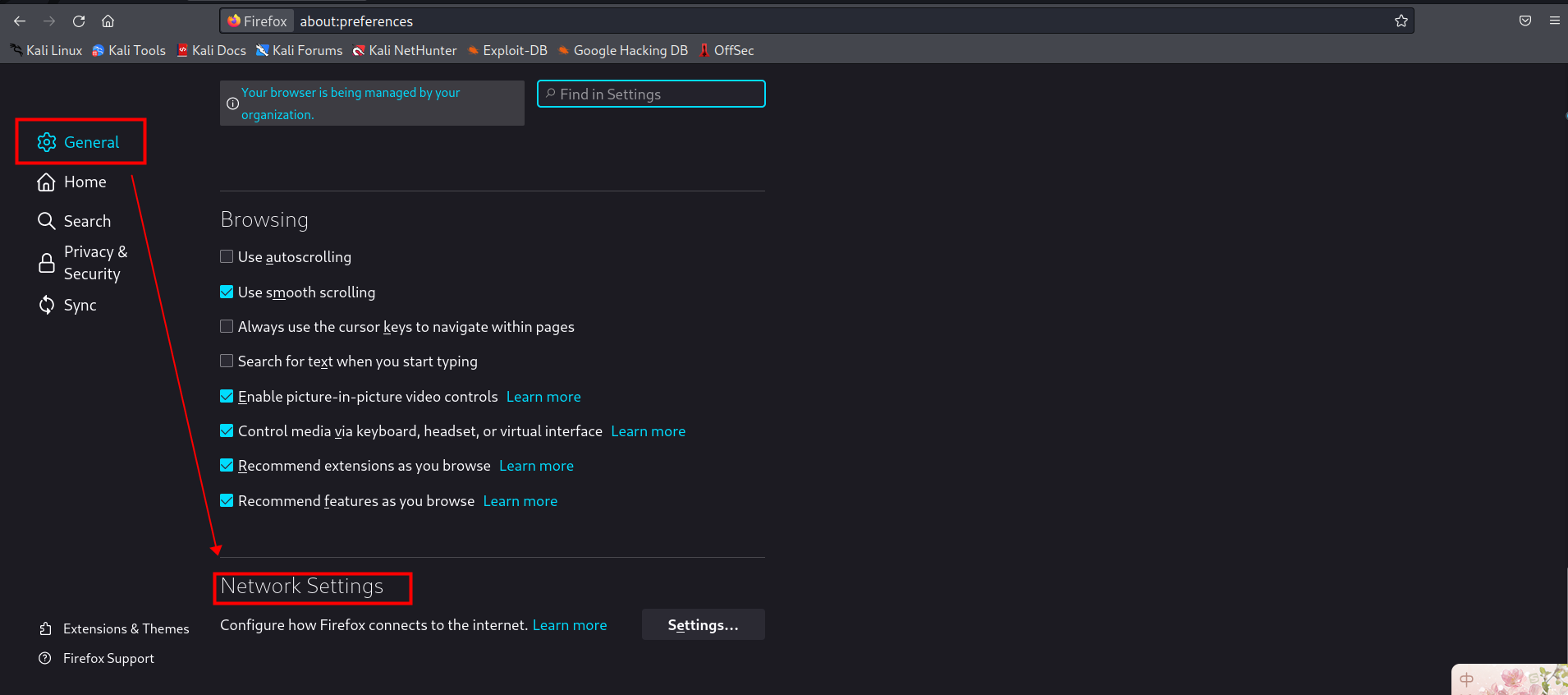
Task: Go back using the back arrow
Action: tap(20, 21)
